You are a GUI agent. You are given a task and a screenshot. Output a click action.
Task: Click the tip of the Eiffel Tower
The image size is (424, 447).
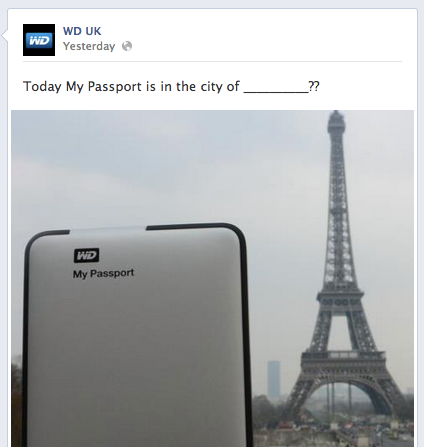336,114
